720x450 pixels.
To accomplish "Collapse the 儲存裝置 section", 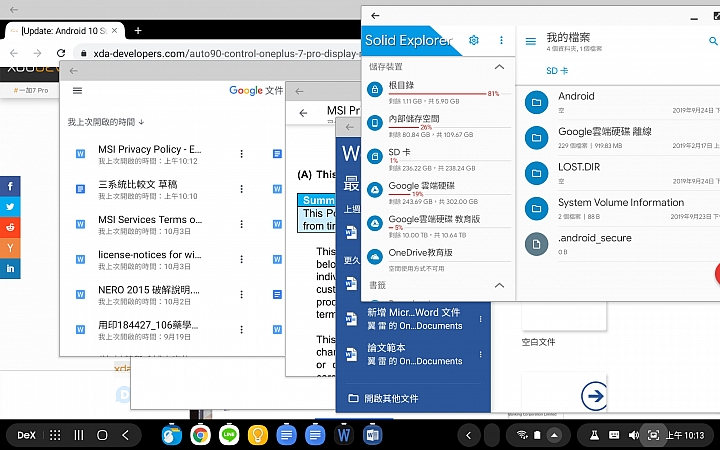I will [499, 67].
